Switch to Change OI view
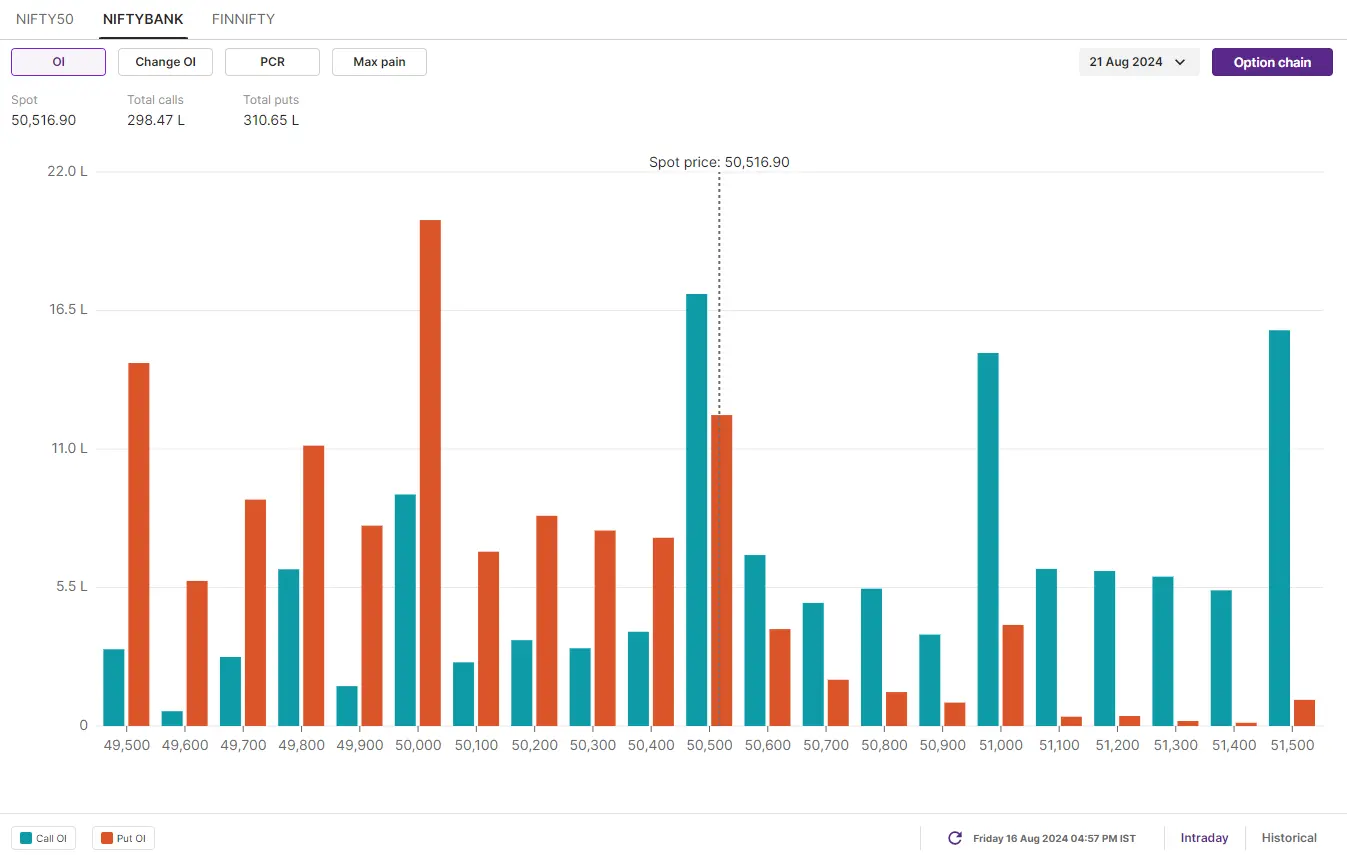Screen dimensions: 1347x855 click(166, 62)
